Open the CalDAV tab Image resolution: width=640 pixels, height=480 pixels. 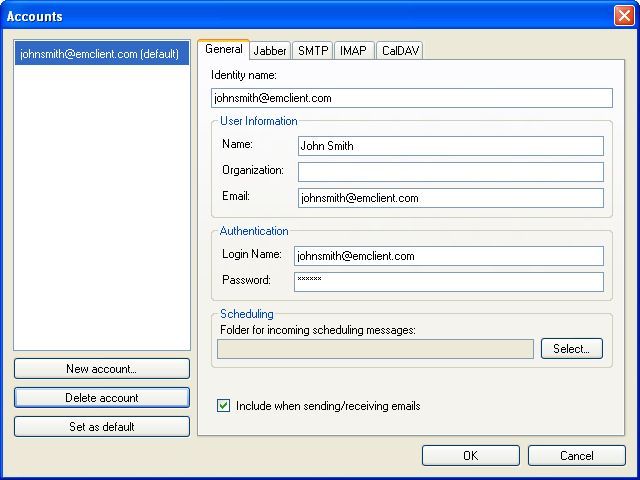[x=400, y=51]
